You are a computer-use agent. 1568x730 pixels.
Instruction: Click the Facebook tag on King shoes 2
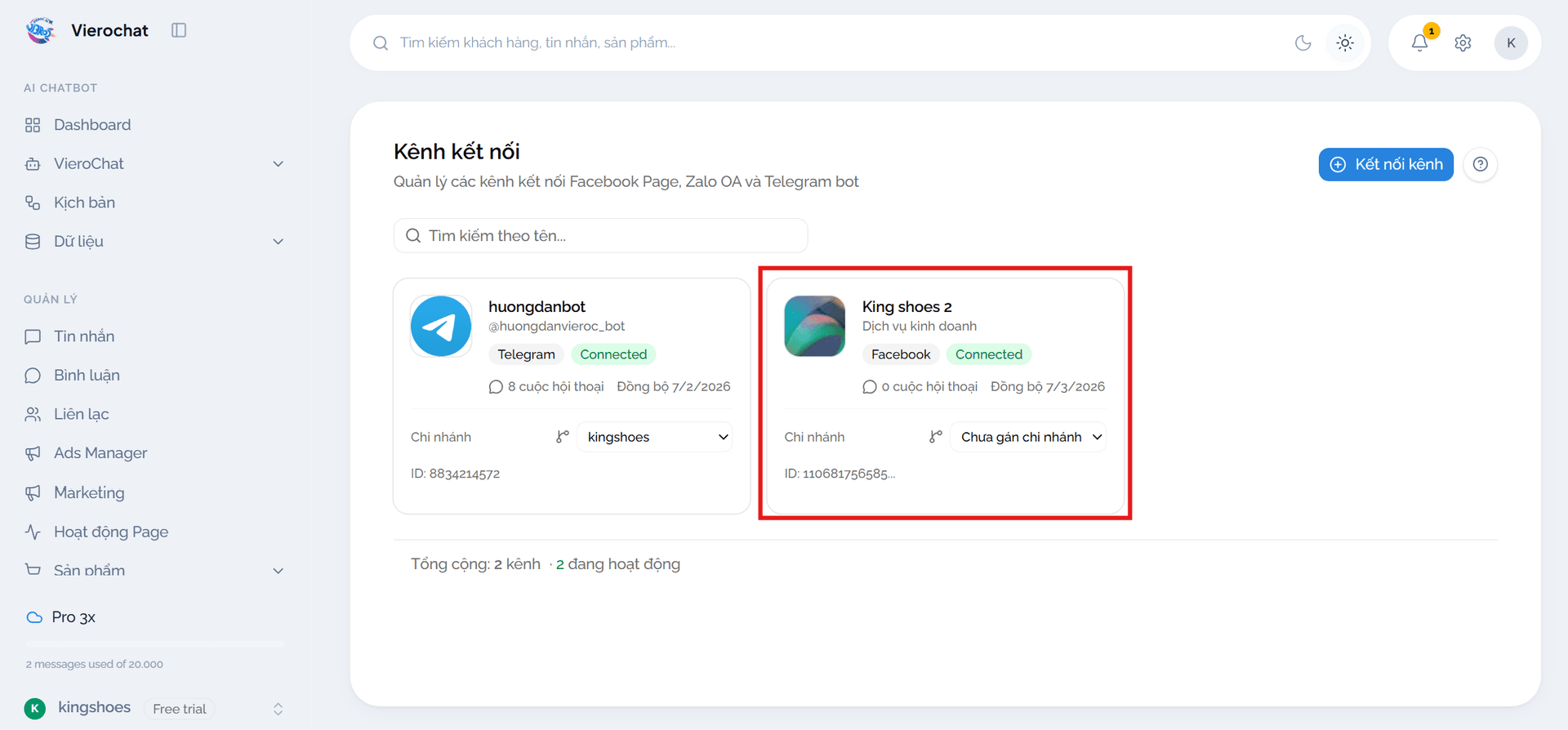click(x=901, y=354)
